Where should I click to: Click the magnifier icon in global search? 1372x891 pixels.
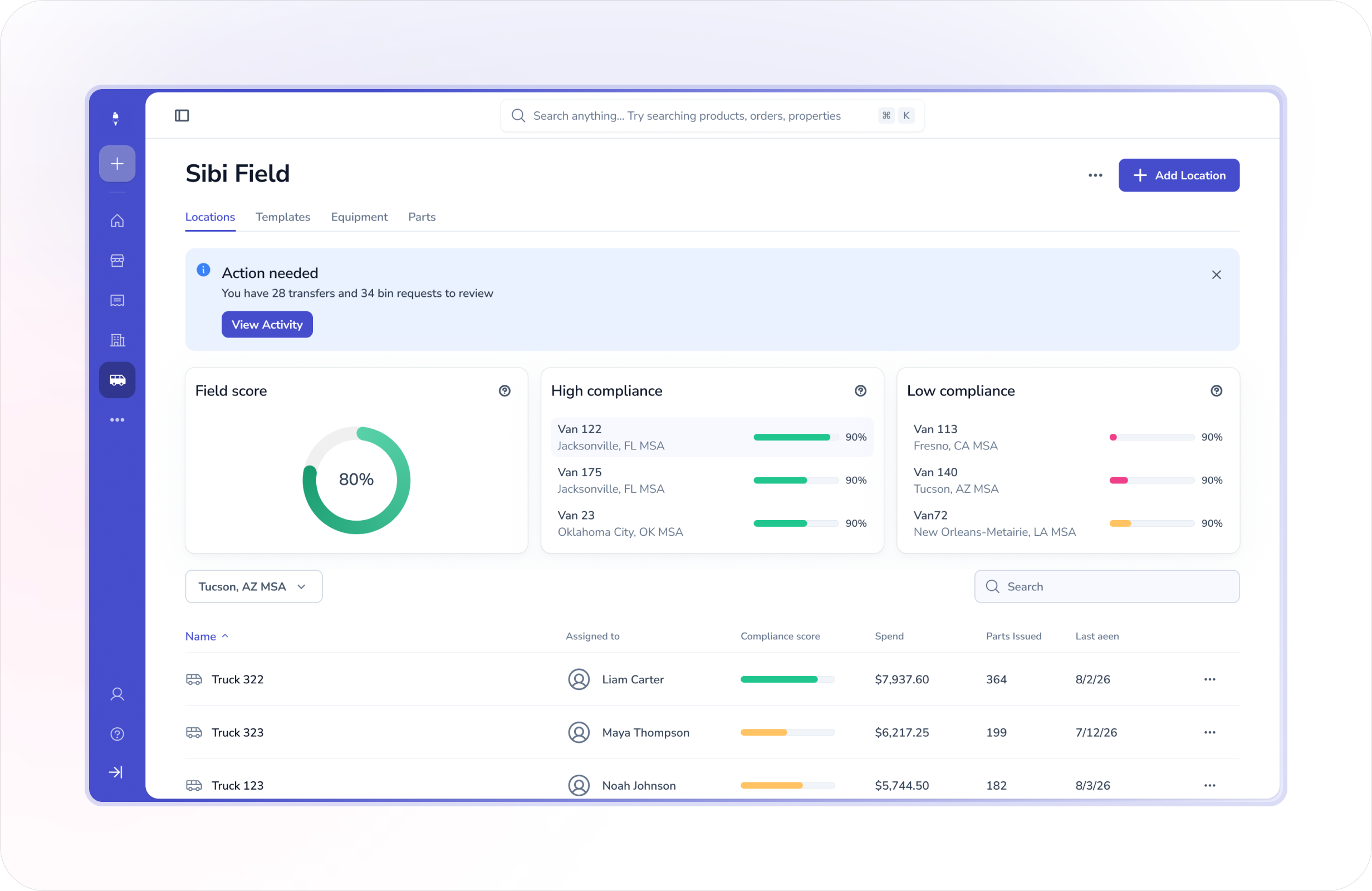coord(518,115)
